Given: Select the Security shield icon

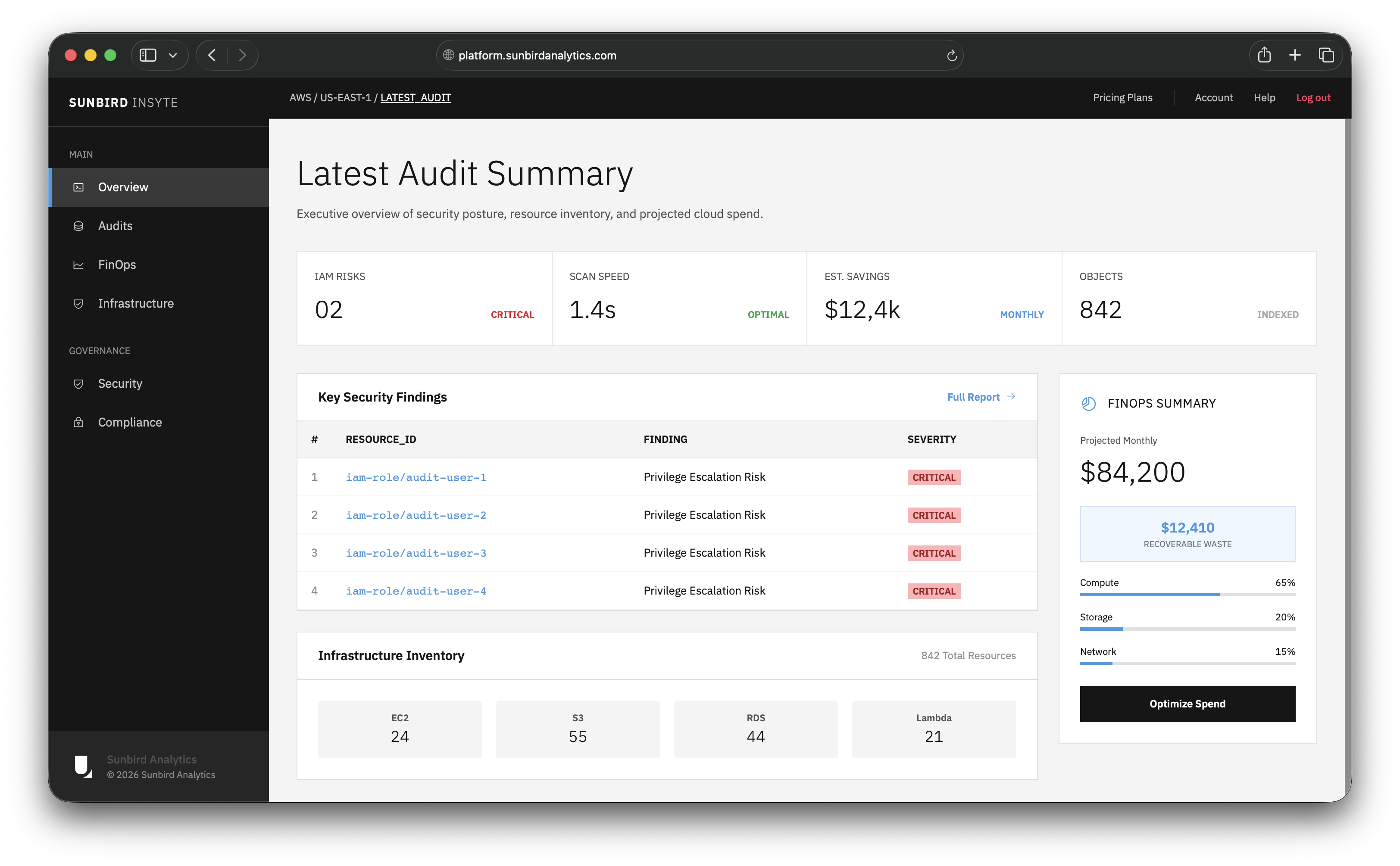Looking at the screenshot, I should (x=78, y=384).
